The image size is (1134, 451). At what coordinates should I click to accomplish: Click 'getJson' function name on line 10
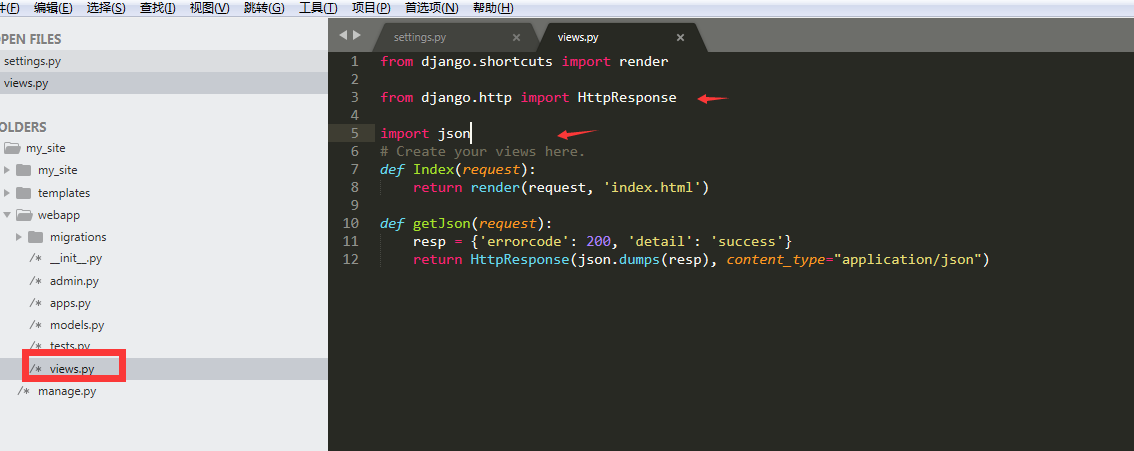click(x=441, y=223)
